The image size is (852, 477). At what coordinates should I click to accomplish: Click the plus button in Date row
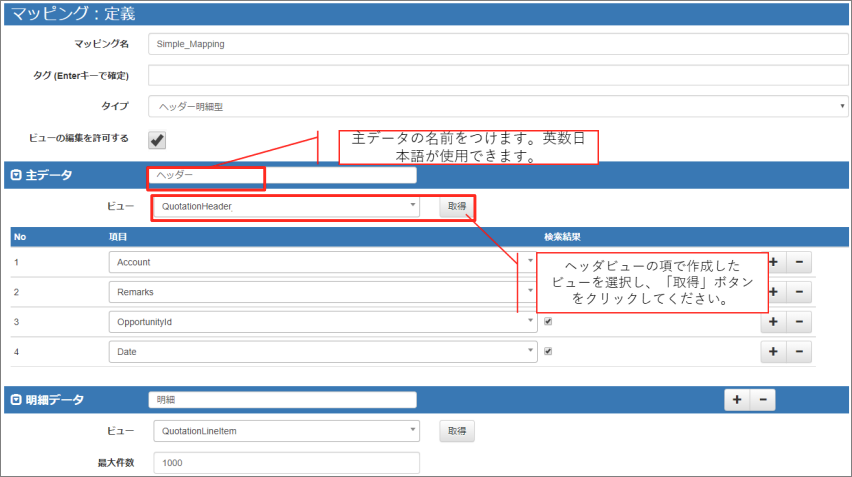[773, 352]
